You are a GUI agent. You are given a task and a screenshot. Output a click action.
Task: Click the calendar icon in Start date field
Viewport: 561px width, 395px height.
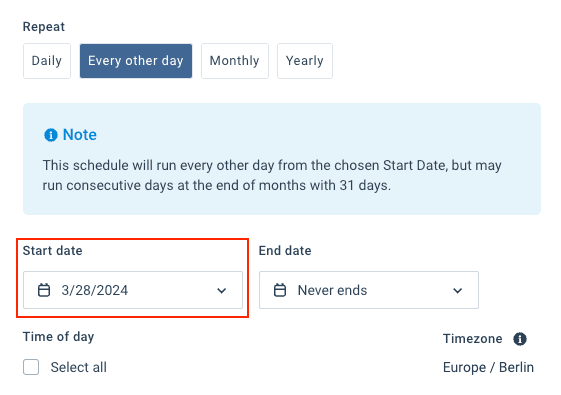44,290
